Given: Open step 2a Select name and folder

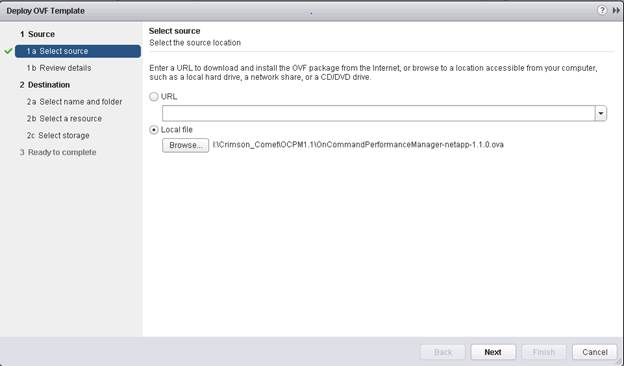Looking at the screenshot, I should click(x=74, y=102).
